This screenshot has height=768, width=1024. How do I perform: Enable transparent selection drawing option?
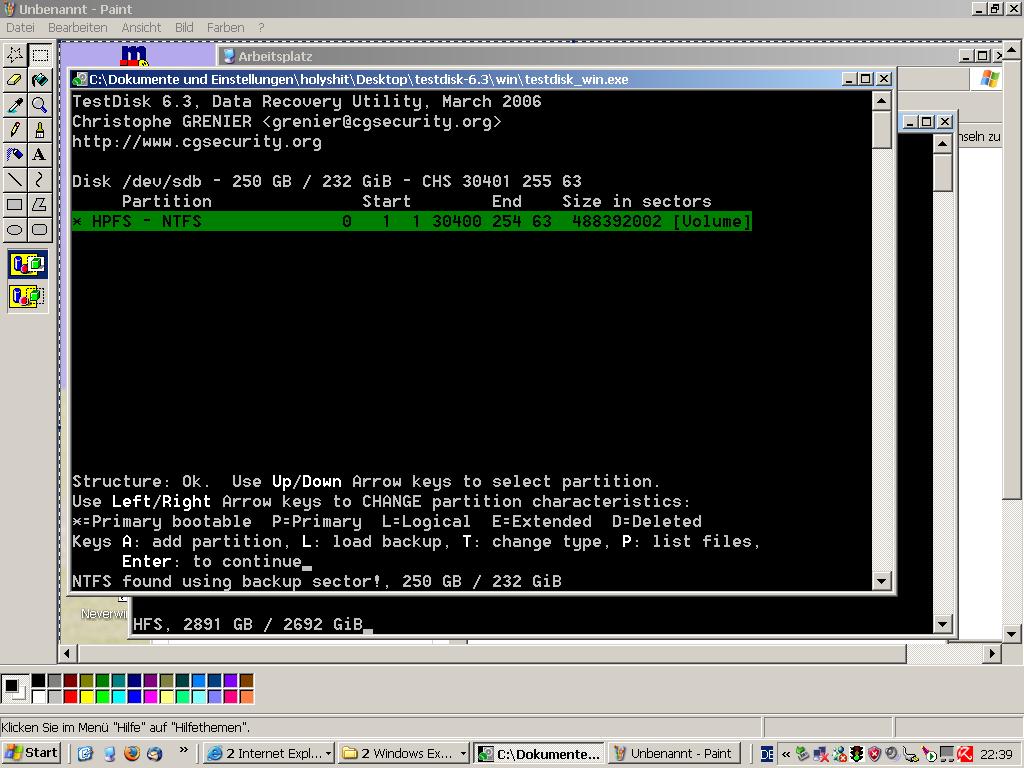[x=28, y=296]
